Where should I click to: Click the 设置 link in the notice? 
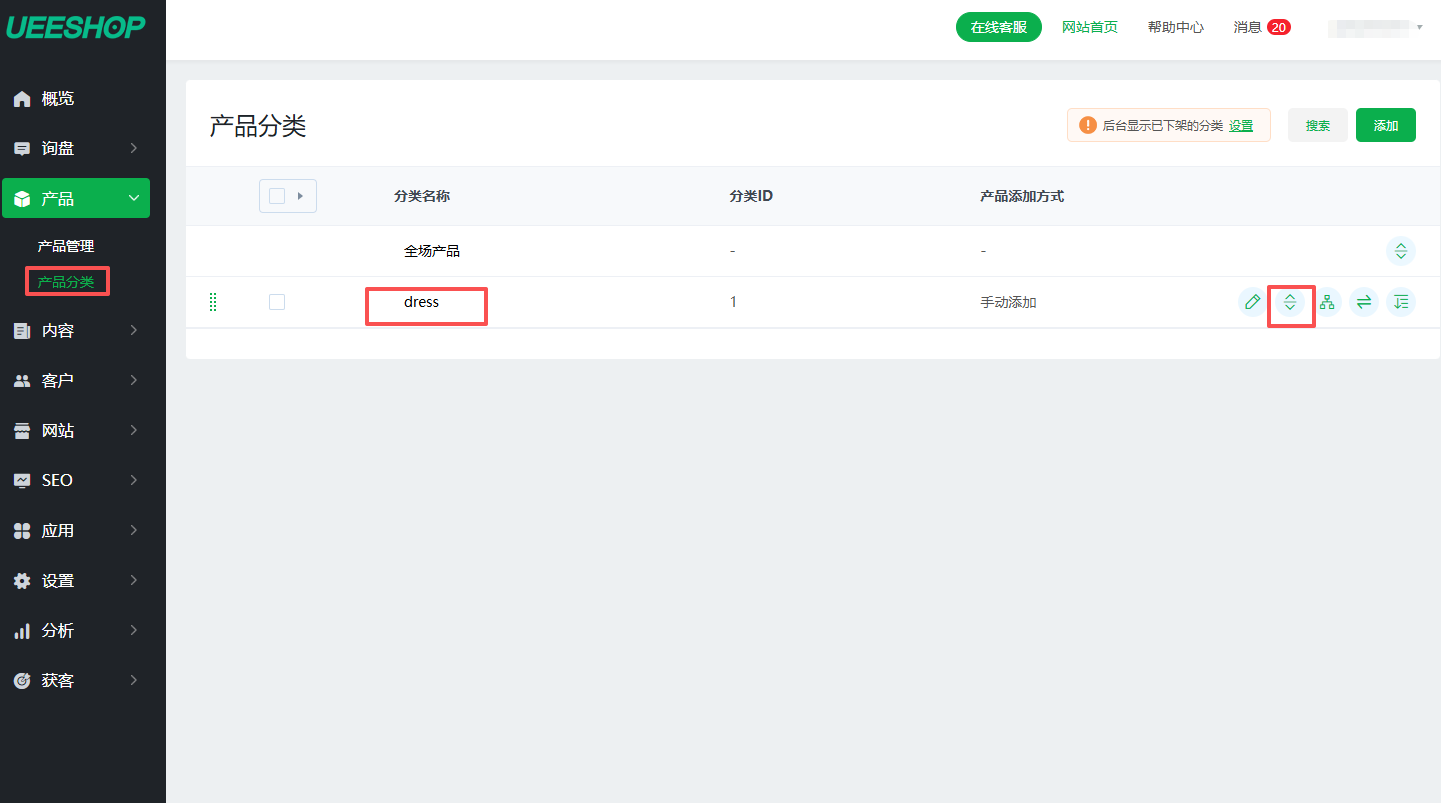pos(1241,126)
